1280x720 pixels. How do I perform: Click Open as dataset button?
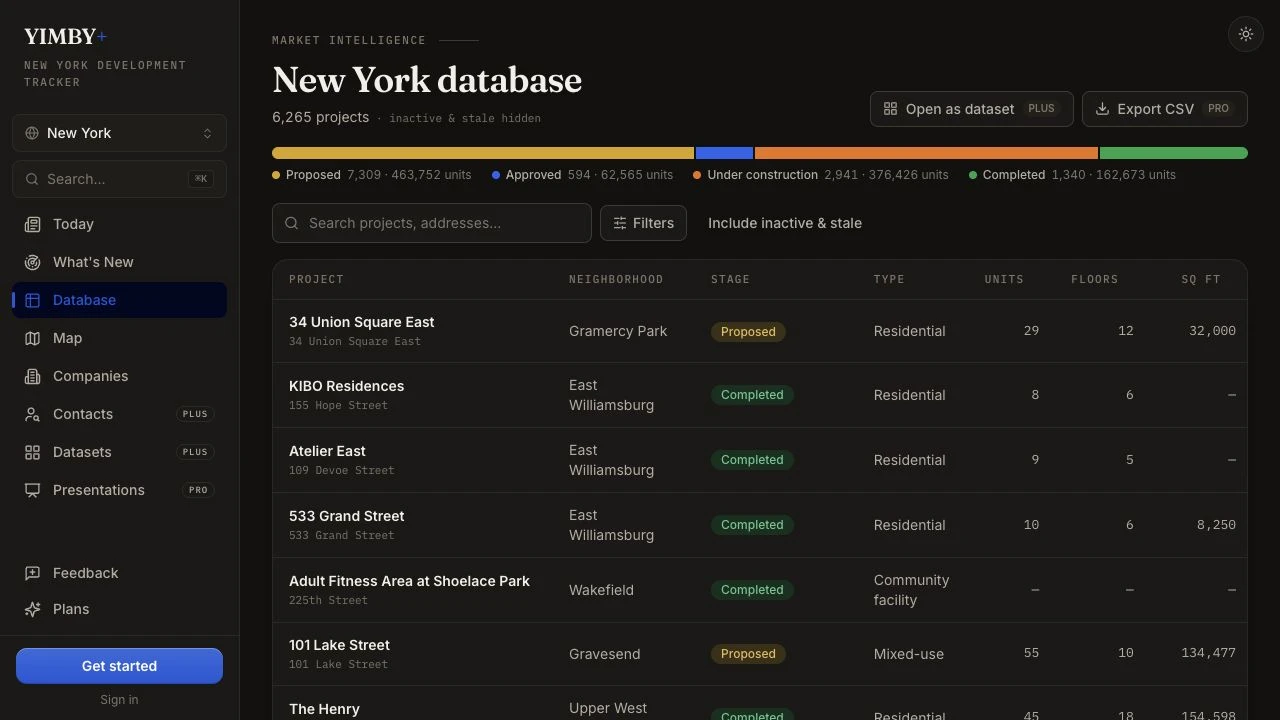(x=972, y=109)
